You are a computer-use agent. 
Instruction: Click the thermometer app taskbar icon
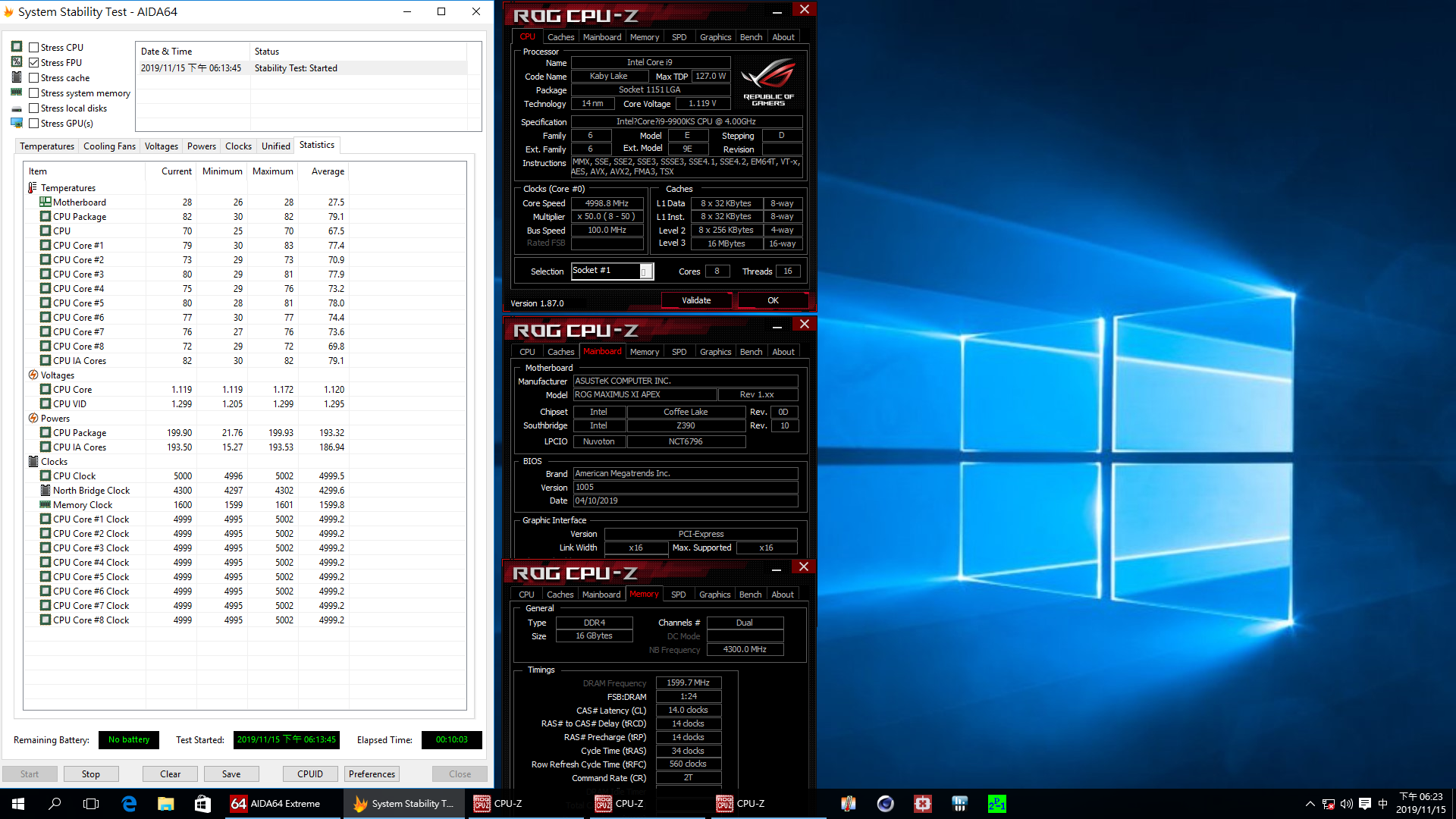tap(848, 804)
